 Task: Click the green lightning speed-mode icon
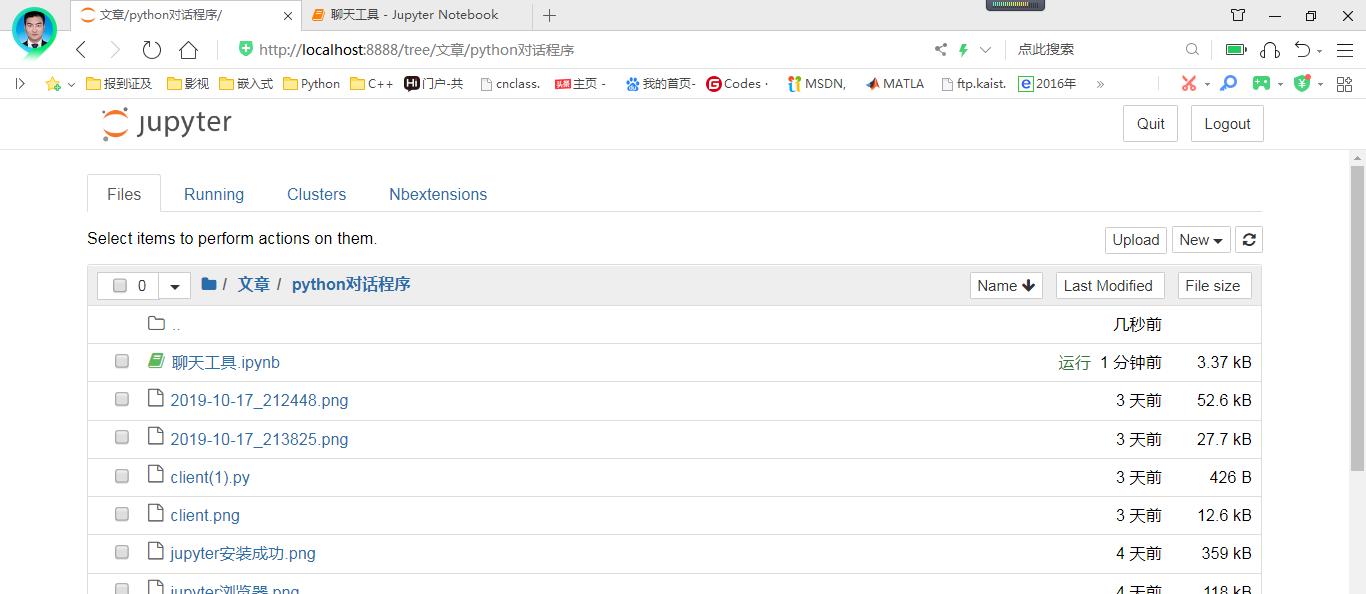pyautogui.click(x=964, y=49)
